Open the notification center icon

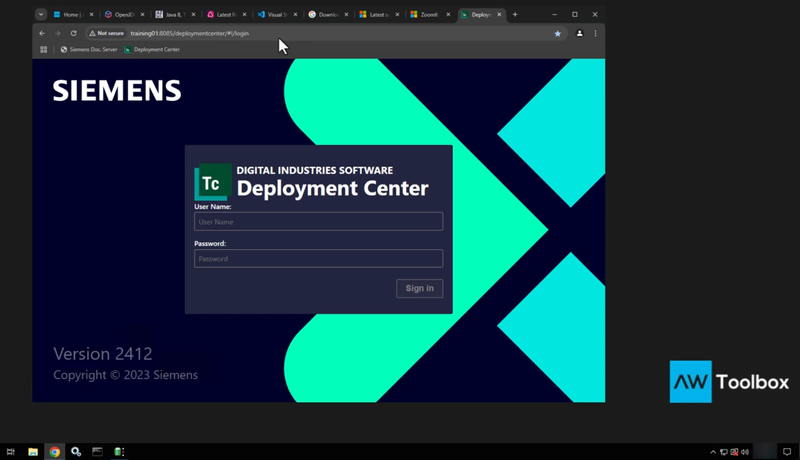787,452
